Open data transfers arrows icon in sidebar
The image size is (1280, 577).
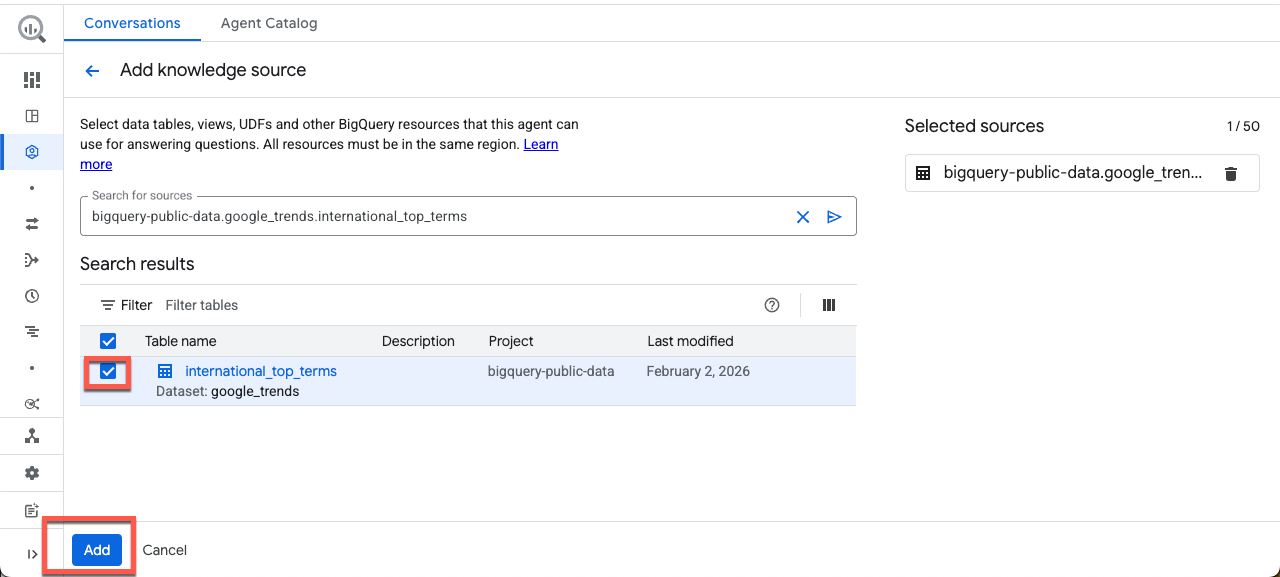[x=32, y=224]
